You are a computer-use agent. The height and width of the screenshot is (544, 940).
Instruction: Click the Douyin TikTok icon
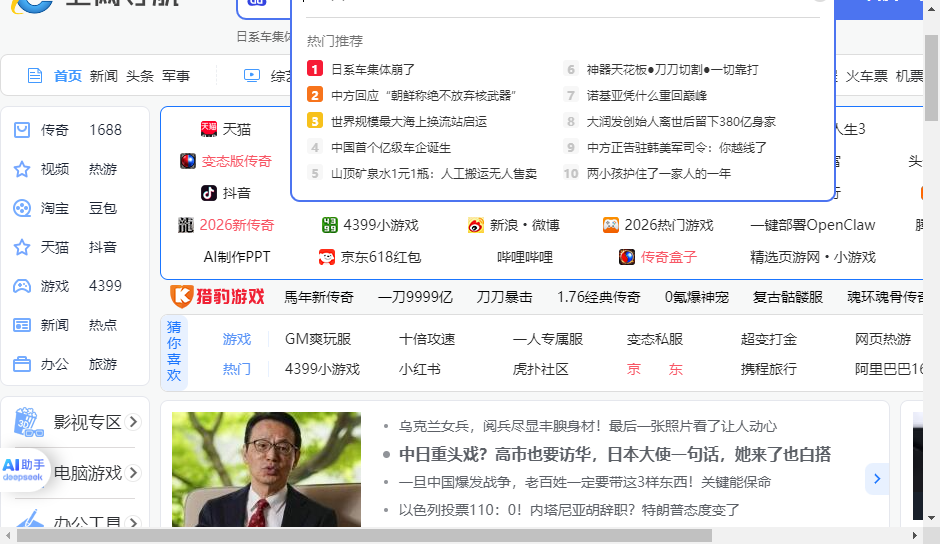click(209, 193)
